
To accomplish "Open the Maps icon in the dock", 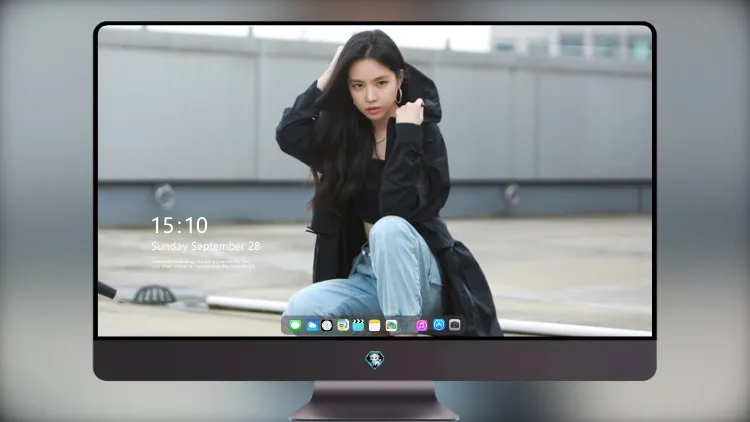I will tap(342, 325).
